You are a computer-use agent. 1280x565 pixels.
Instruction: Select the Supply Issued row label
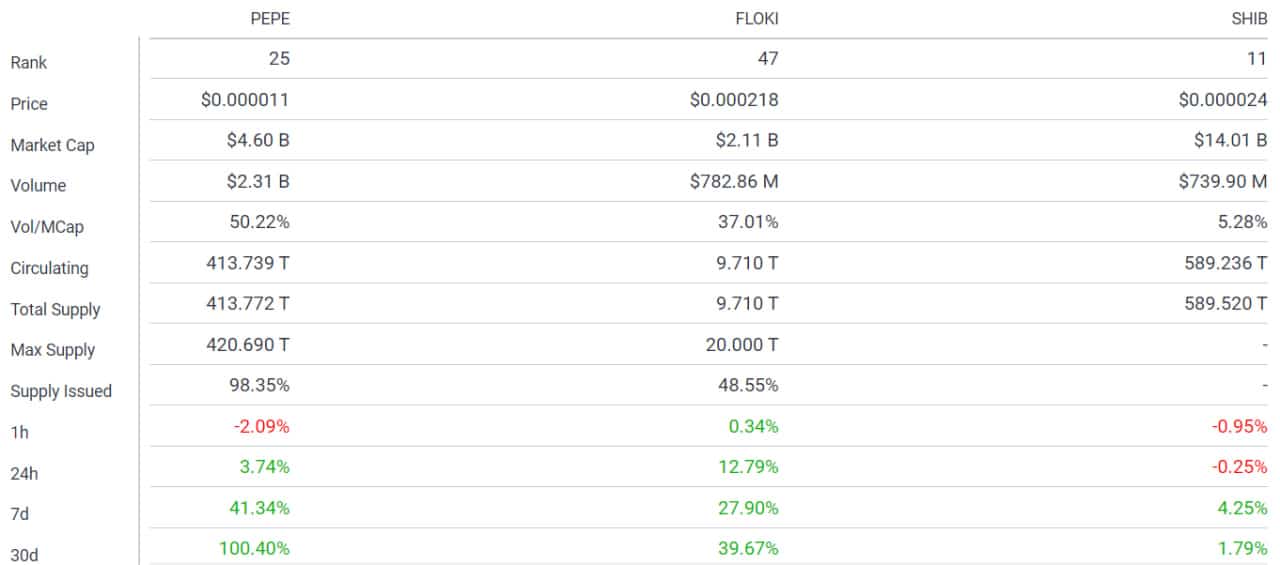(x=61, y=391)
